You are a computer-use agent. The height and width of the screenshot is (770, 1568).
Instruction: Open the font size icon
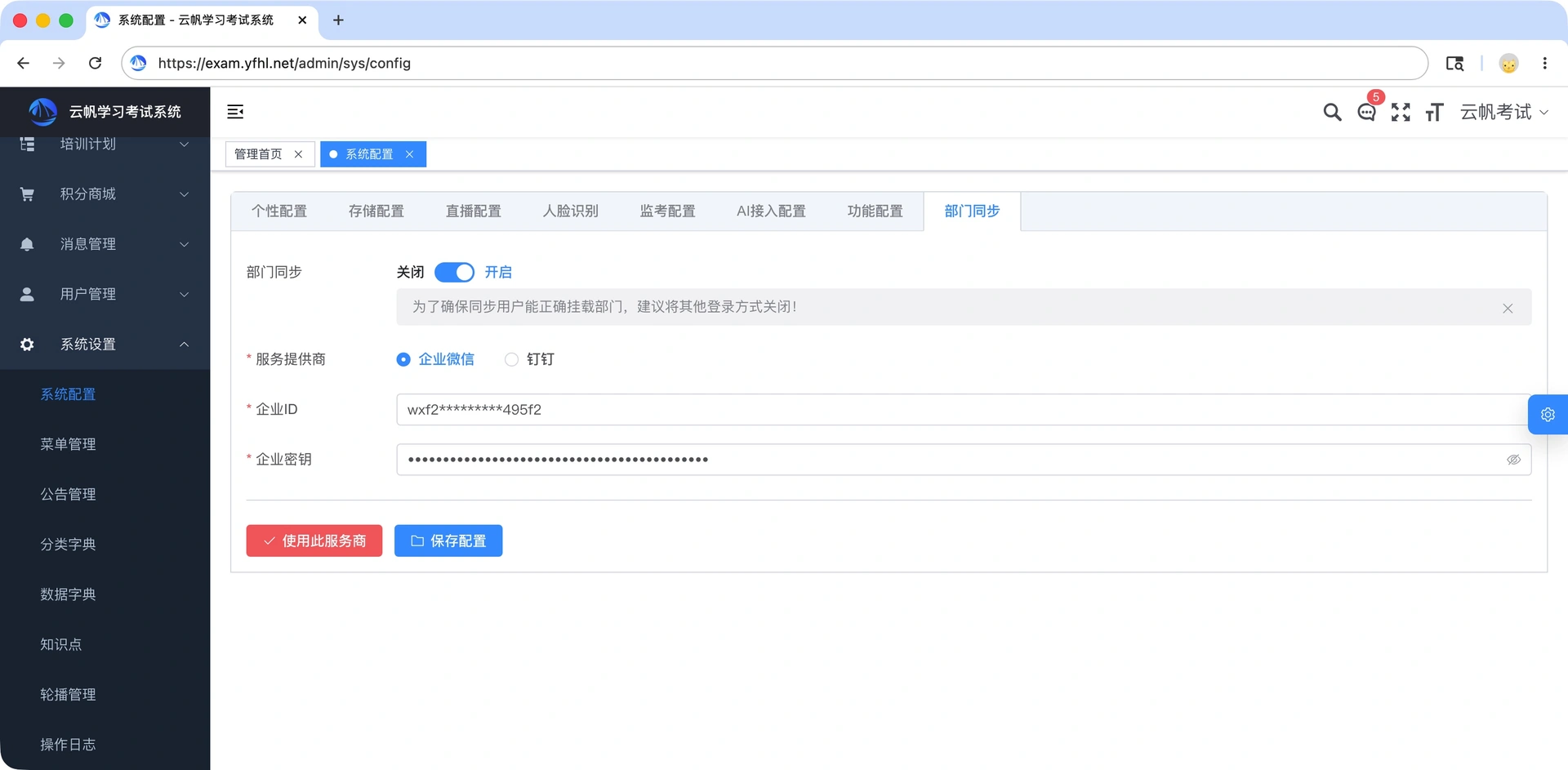pos(1435,113)
